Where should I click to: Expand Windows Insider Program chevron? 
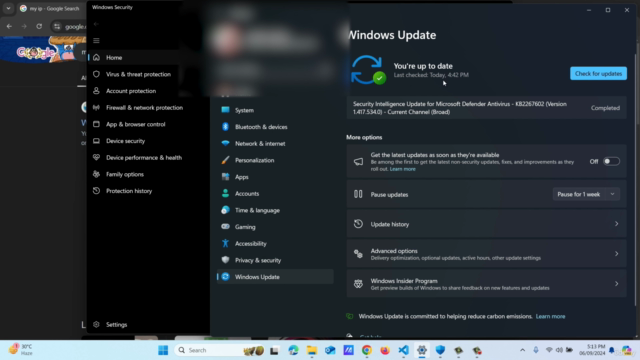[616, 284]
